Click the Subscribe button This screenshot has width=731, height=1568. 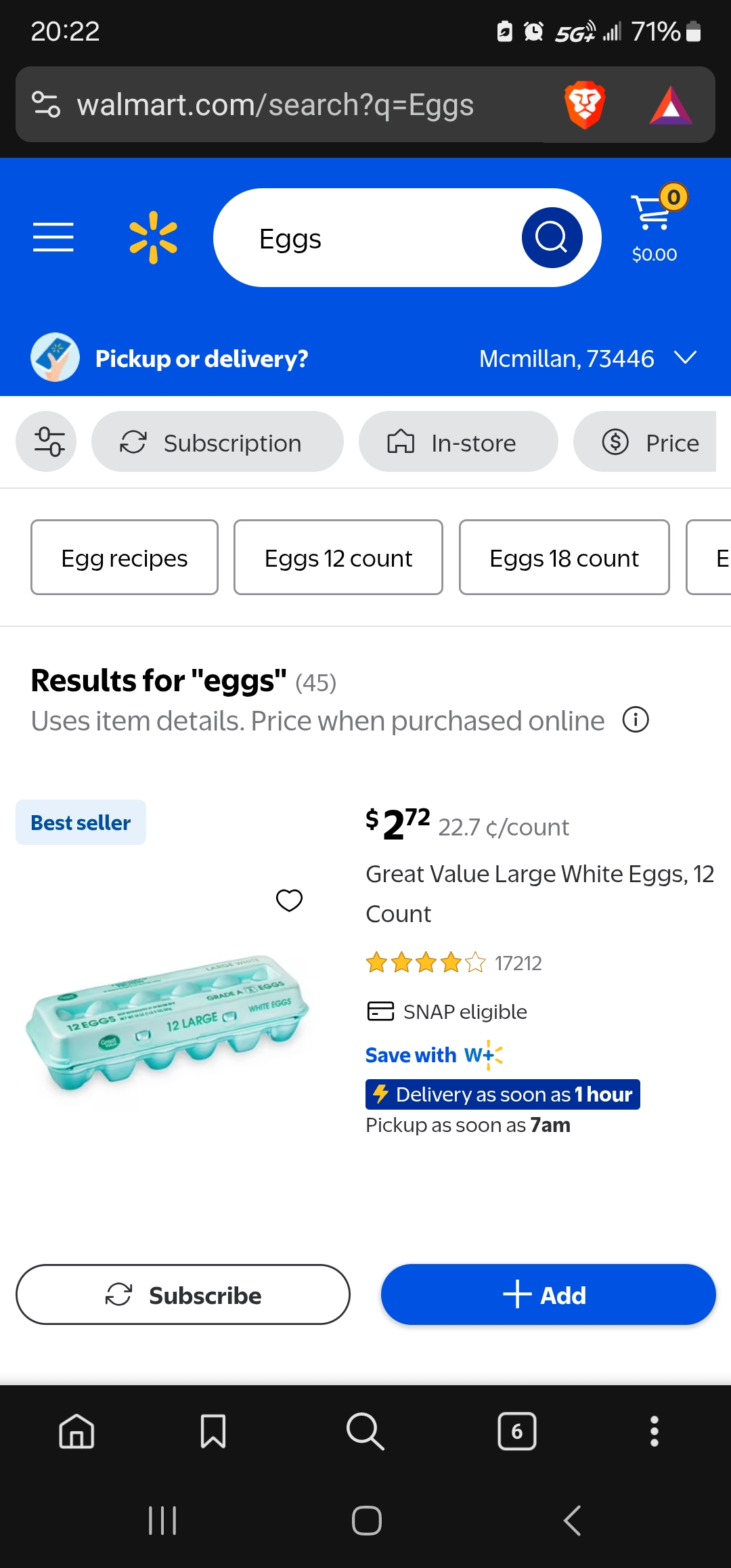(x=183, y=1294)
